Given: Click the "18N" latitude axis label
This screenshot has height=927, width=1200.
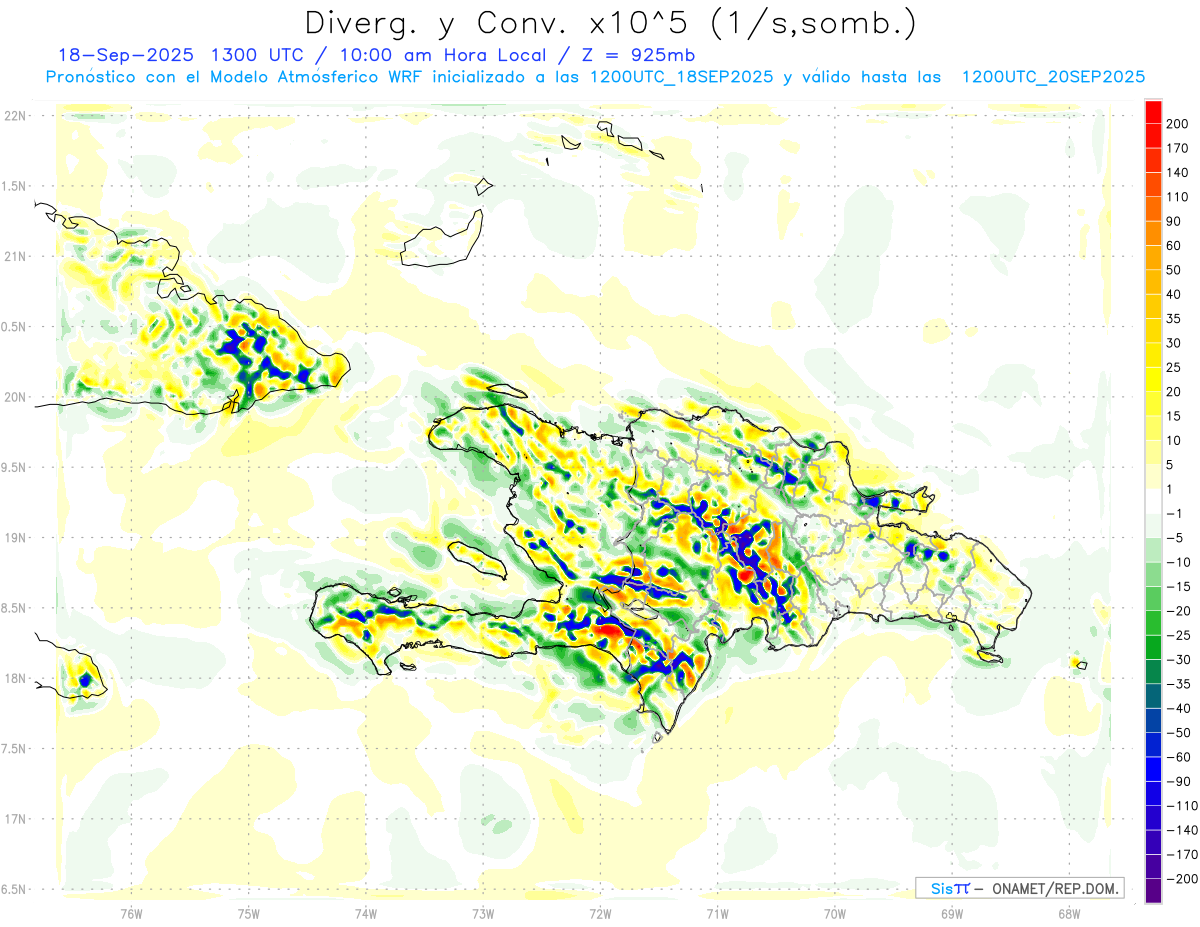Looking at the screenshot, I should click(x=15, y=678).
